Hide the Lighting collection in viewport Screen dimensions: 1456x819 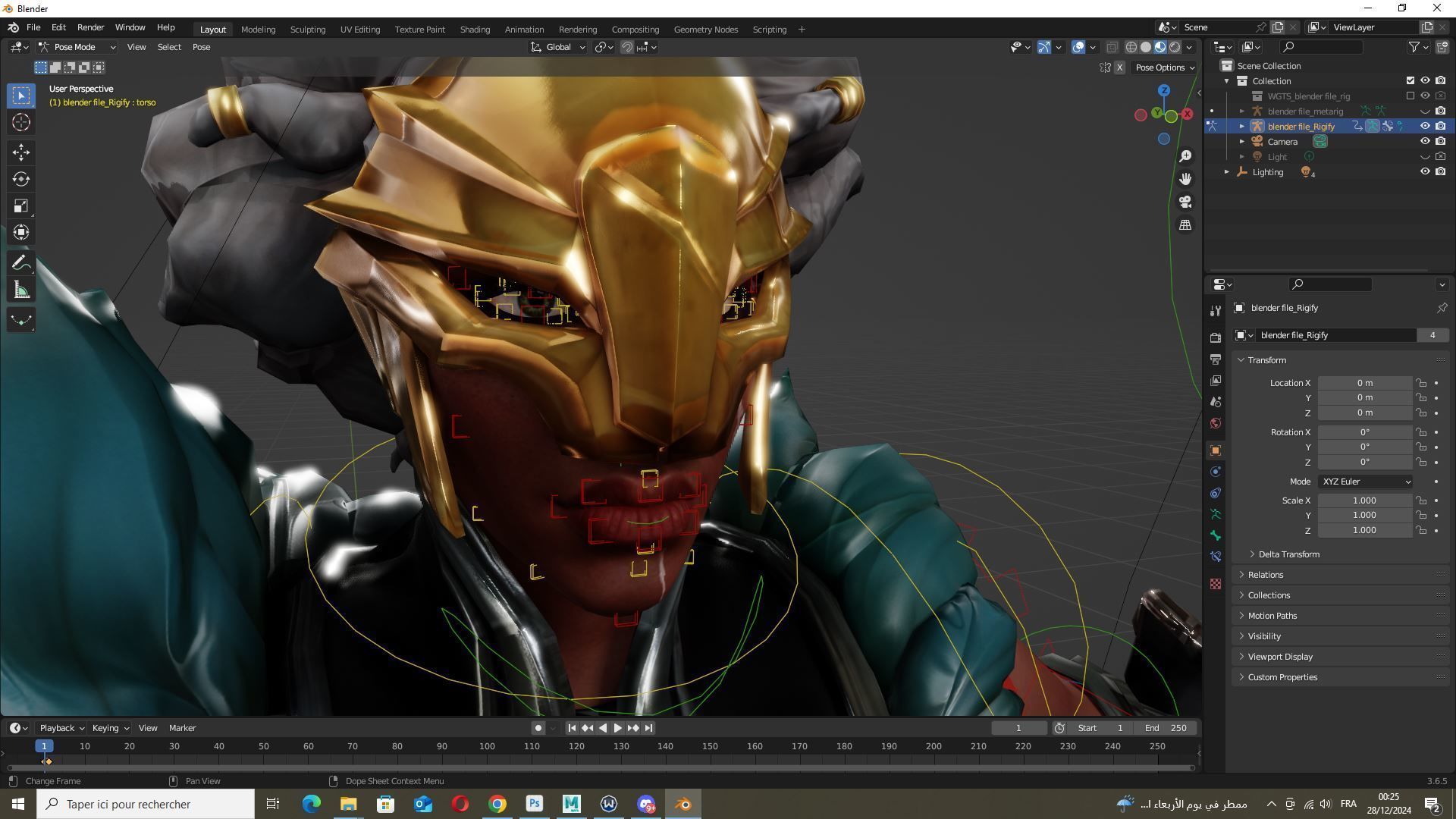click(x=1425, y=172)
